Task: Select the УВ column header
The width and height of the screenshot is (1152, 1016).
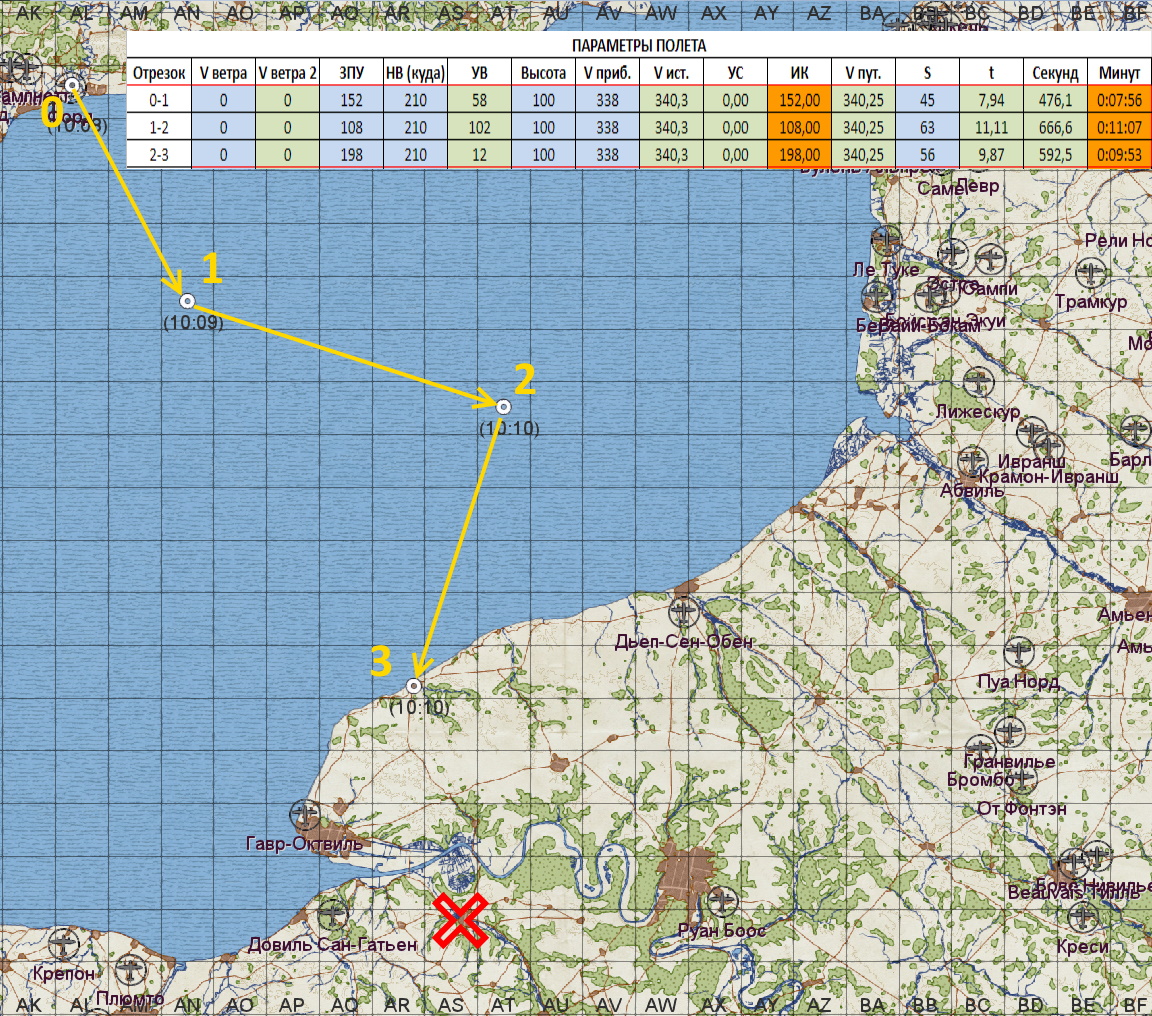Action: (x=479, y=73)
